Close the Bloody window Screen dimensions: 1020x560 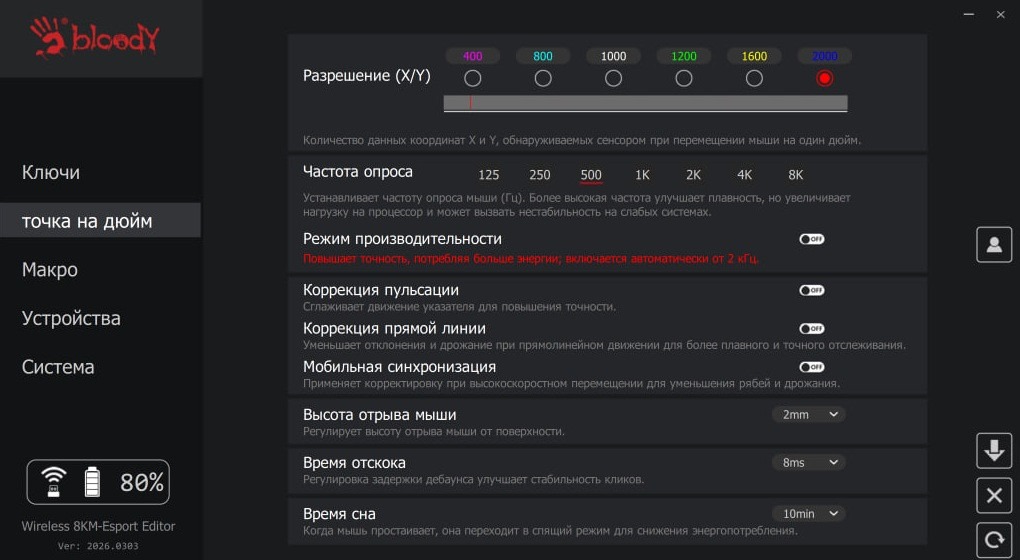(1000, 14)
